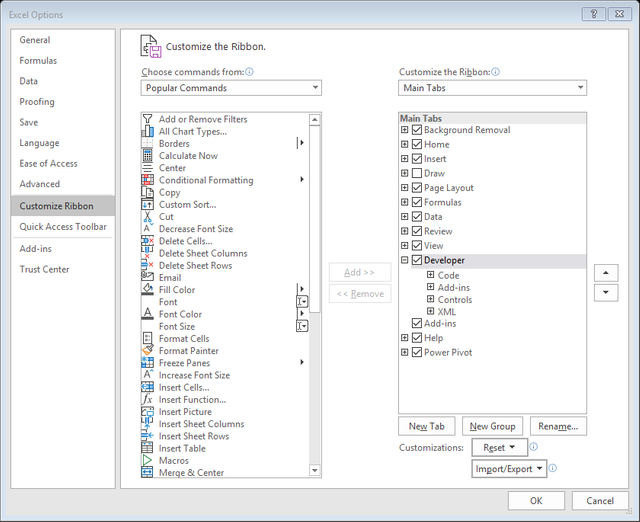Uncheck the Insert tab checkbox
The width and height of the screenshot is (640, 522).
pos(417,159)
